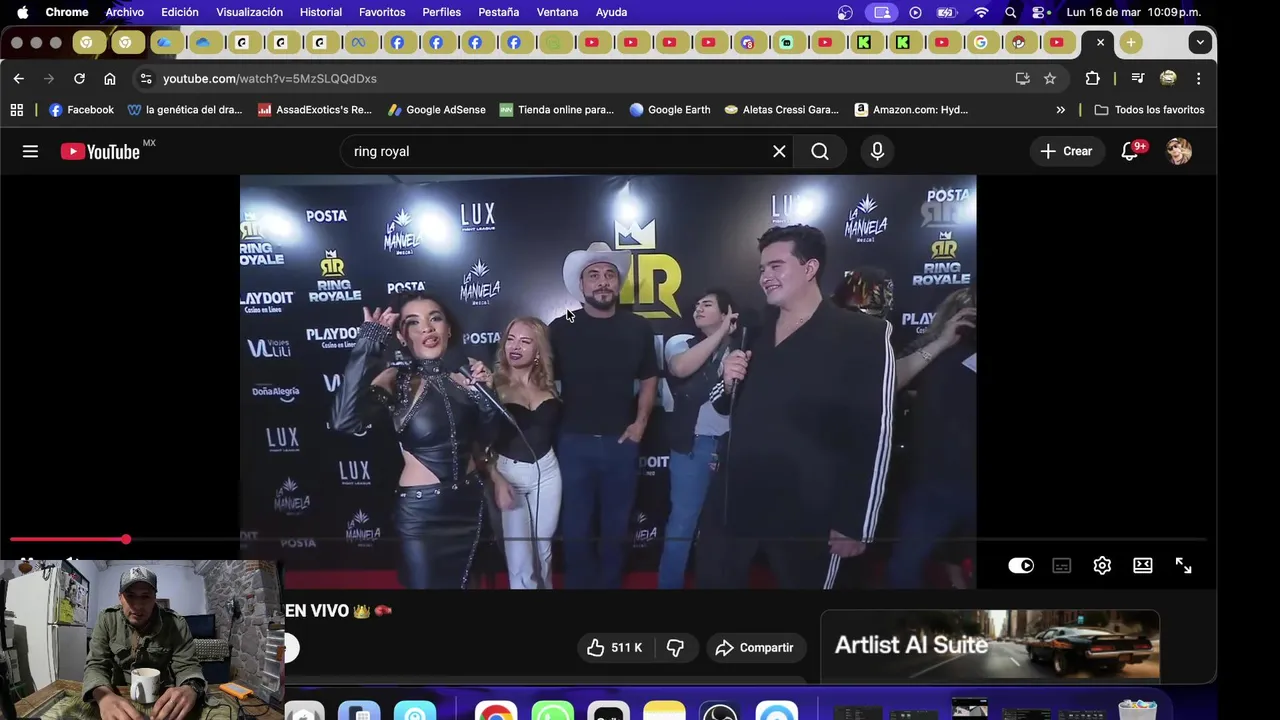
Task: Click the install/cast icon in address bar
Action: click(x=1022, y=78)
